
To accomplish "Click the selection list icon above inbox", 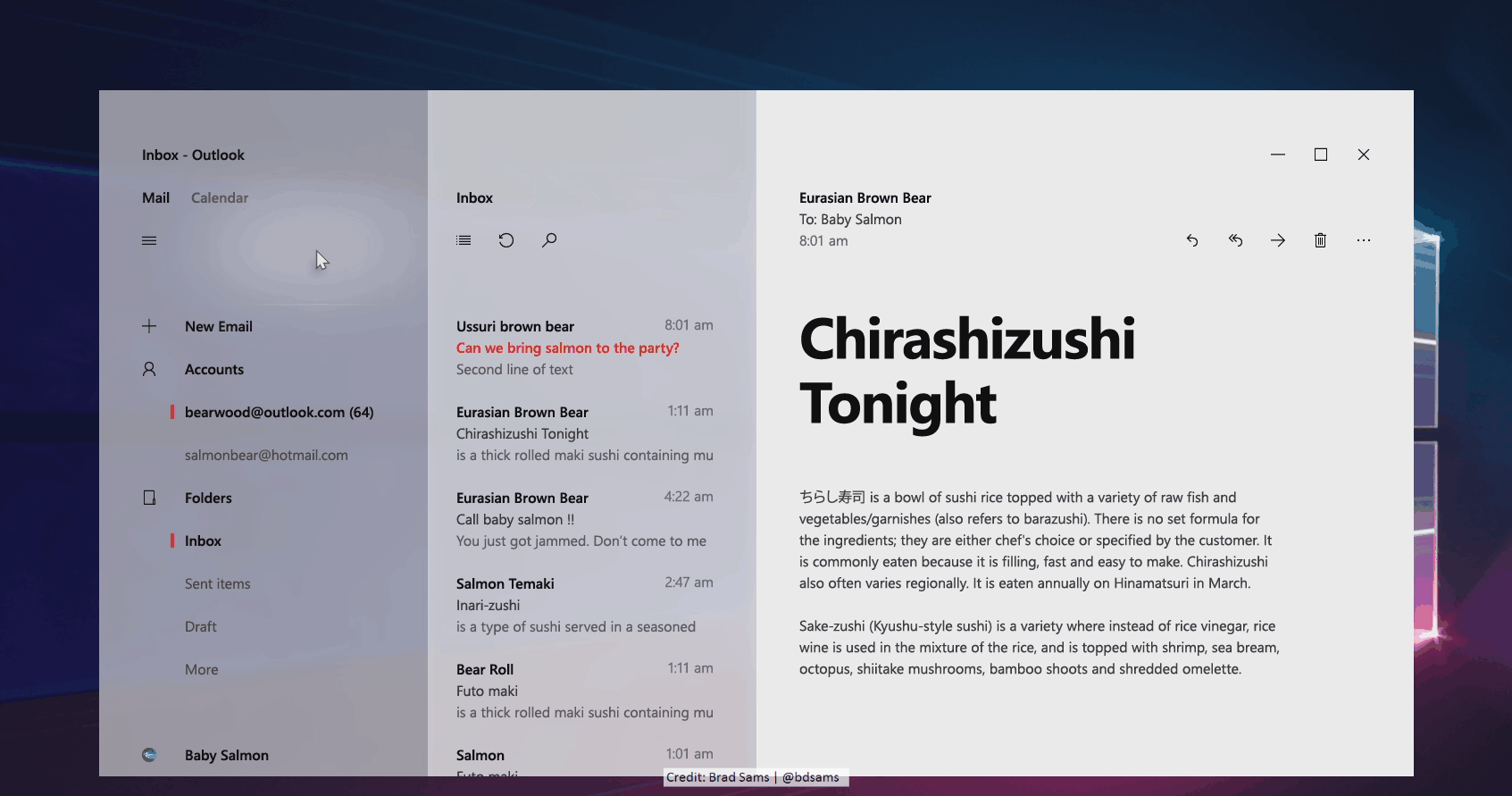I will (x=464, y=240).
